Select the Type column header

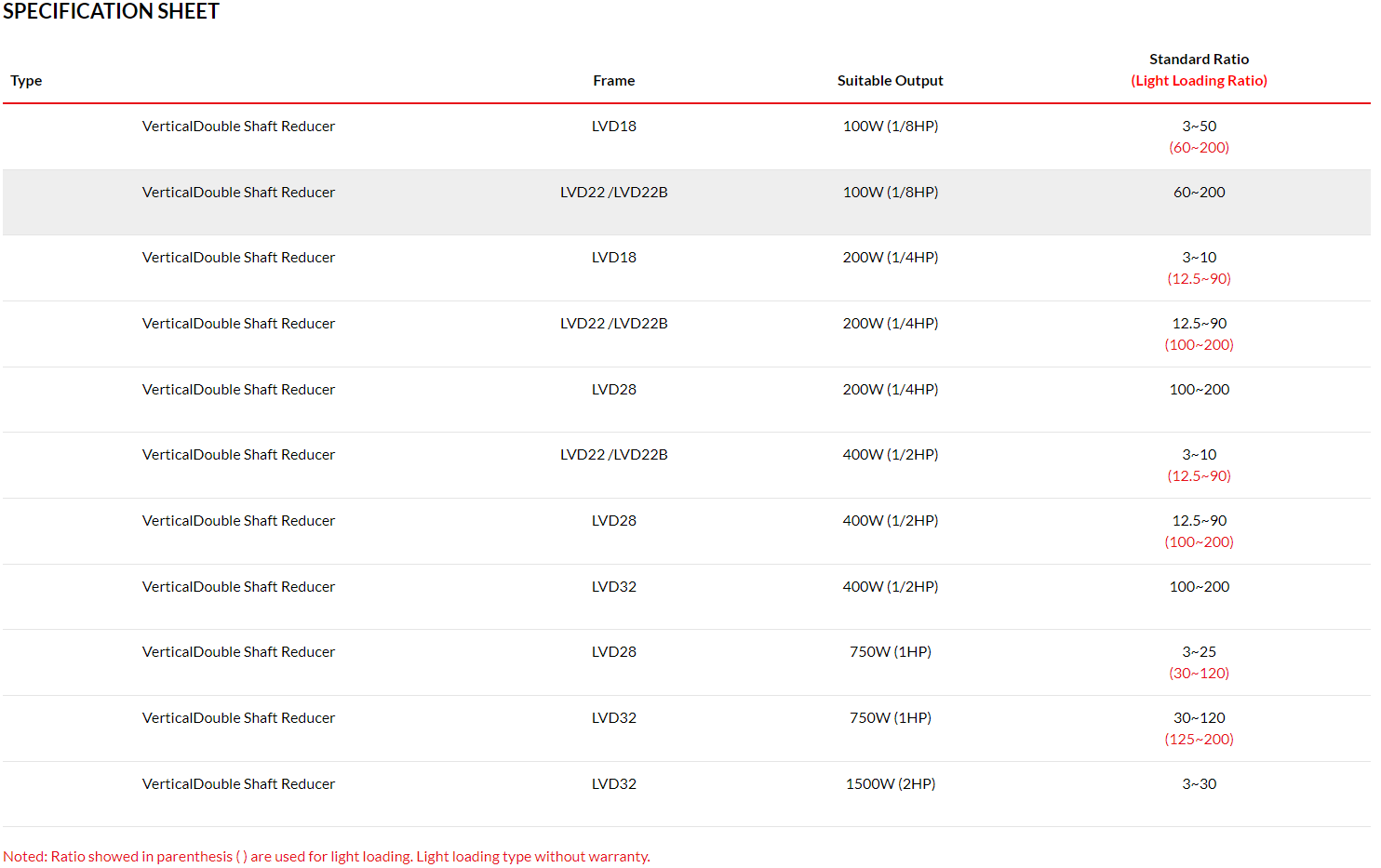pyautogui.click(x=26, y=81)
